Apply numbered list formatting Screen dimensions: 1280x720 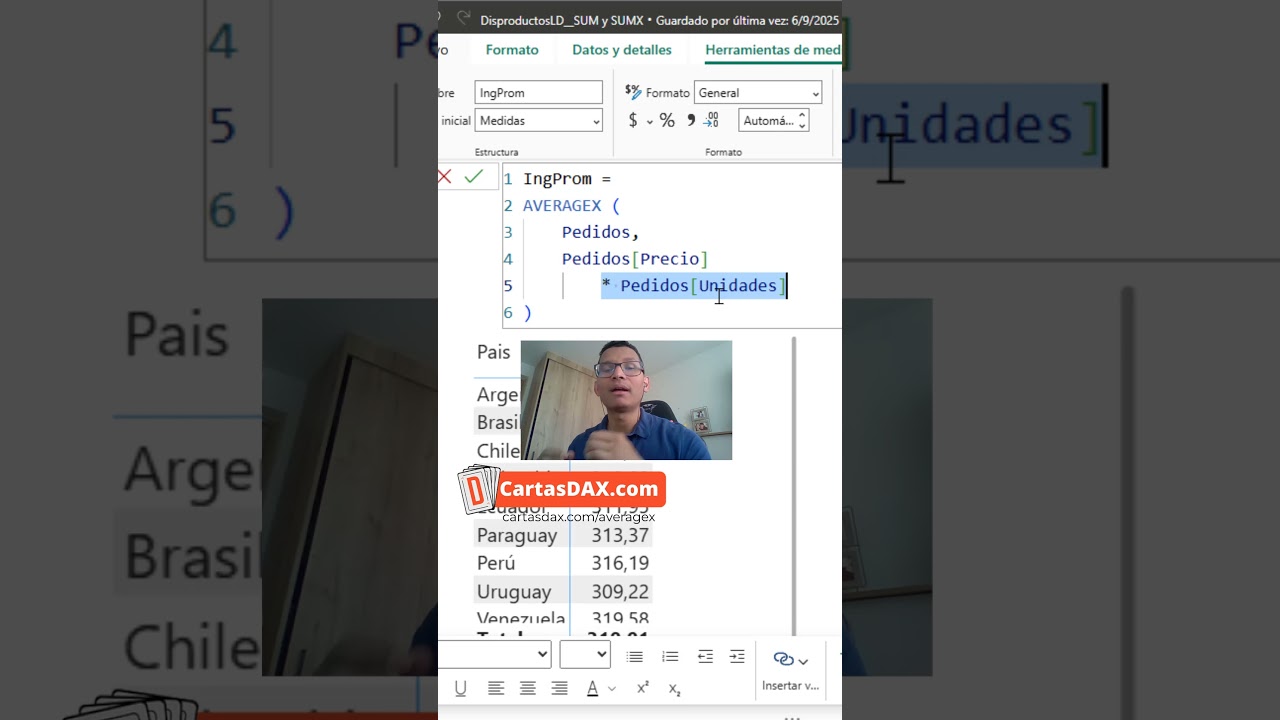point(670,656)
